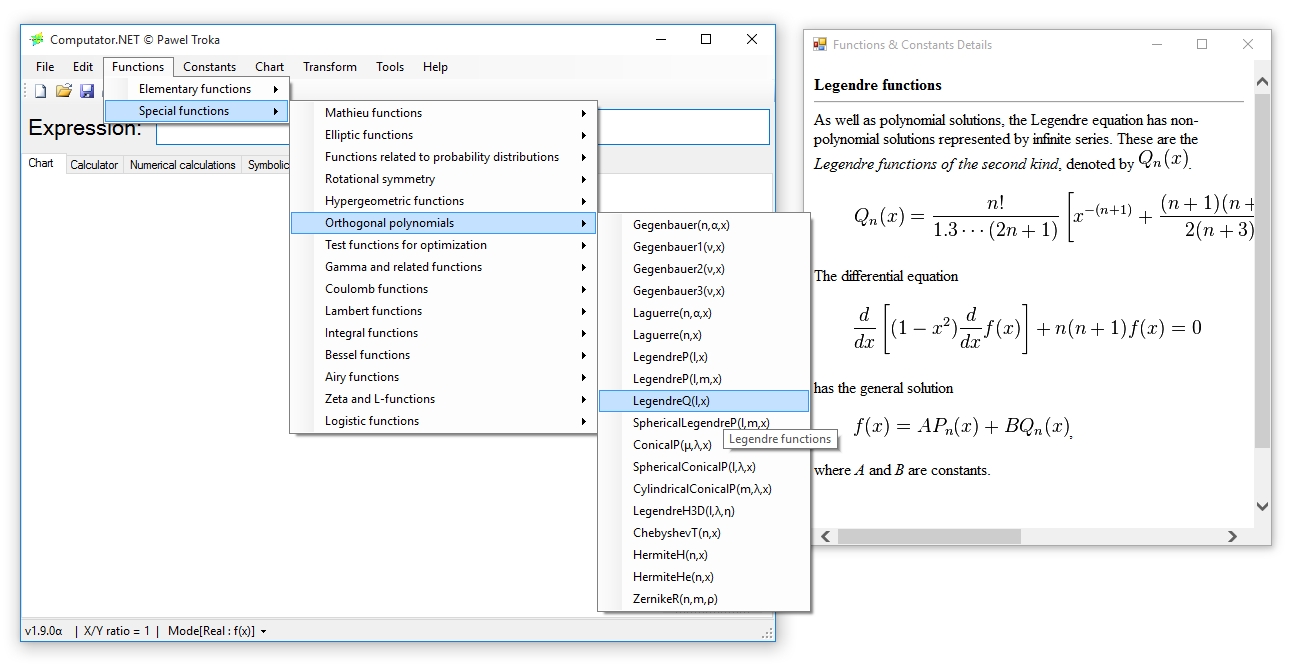Expand the Integral functions submenu
The height and width of the screenshot is (672, 1306).
tap(443, 333)
